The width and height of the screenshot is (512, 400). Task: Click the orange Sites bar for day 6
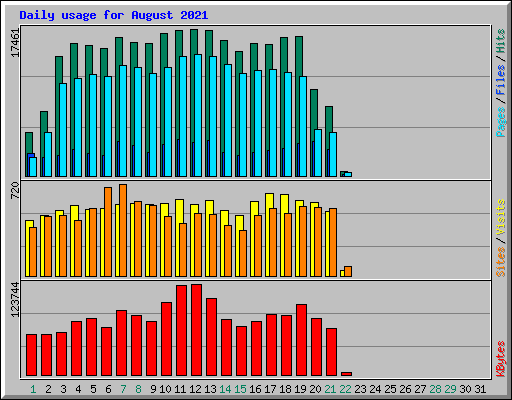(108, 232)
